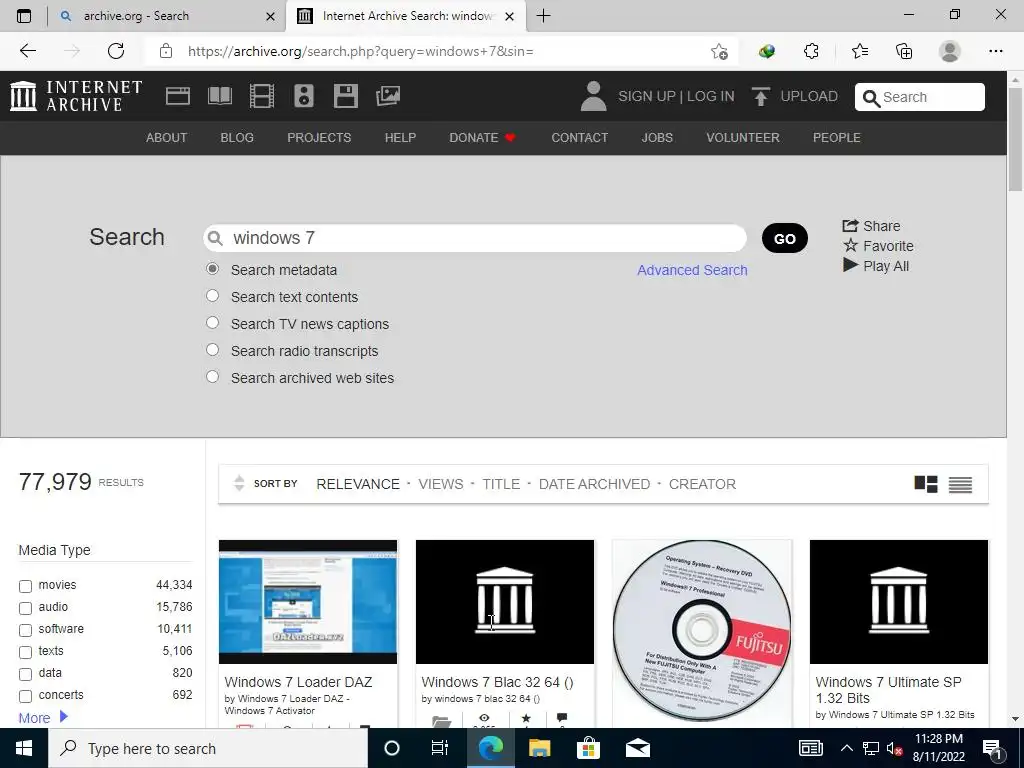View site information lock icon
Screen dimensions: 1024x768
pos(166,51)
